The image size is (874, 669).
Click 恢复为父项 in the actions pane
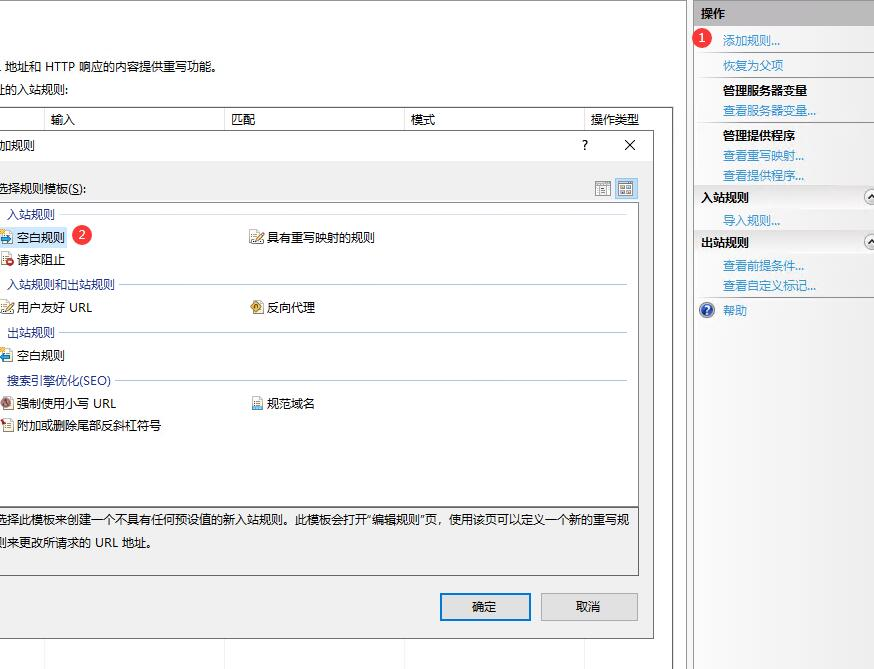753,66
